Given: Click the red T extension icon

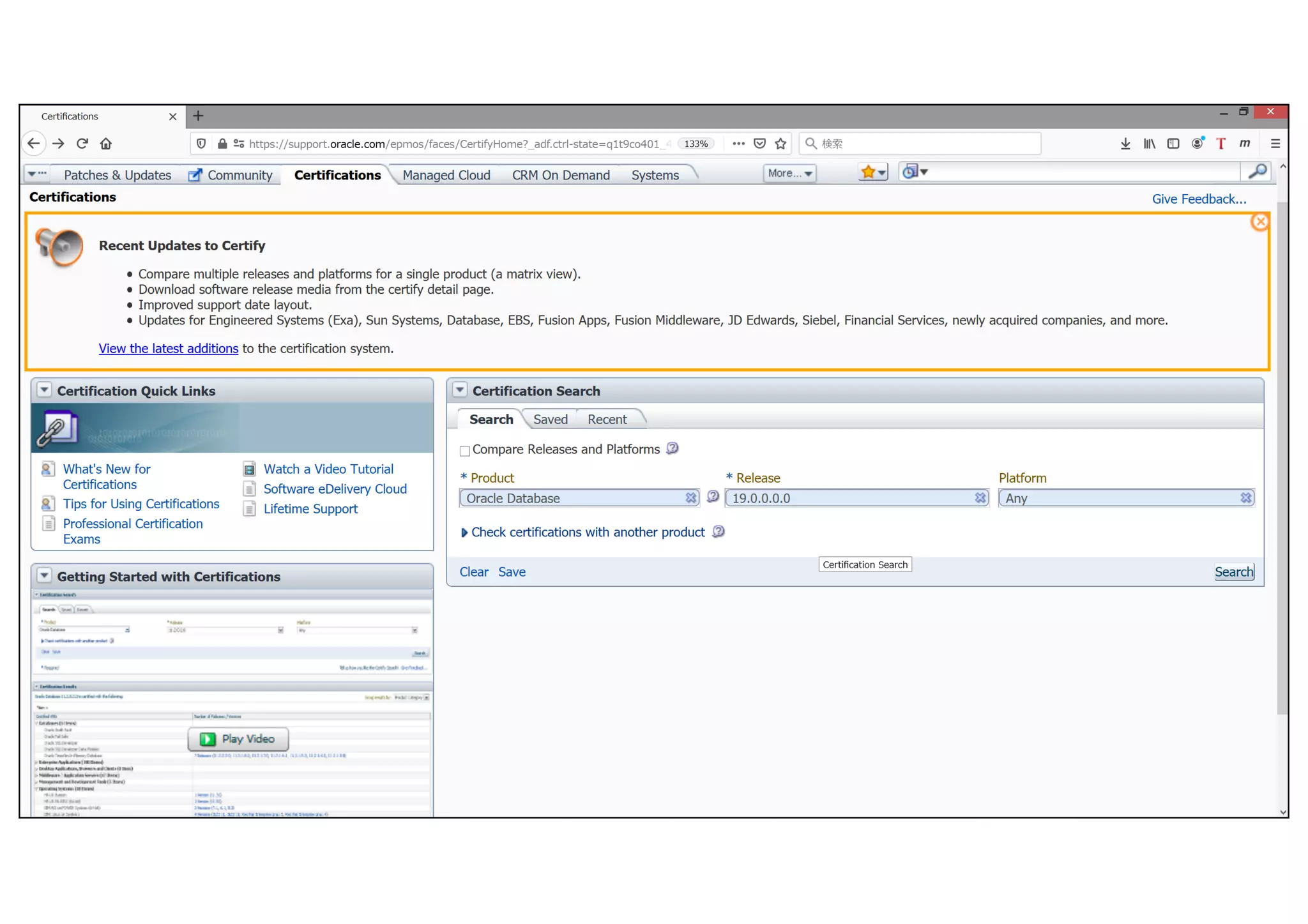Looking at the screenshot, I should tap(1221, 144).
